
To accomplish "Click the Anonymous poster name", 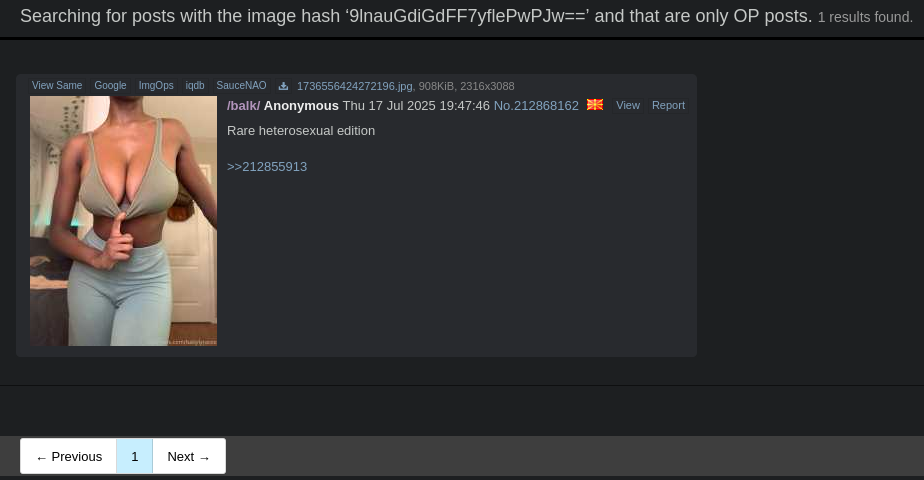I will click(301, 106).
